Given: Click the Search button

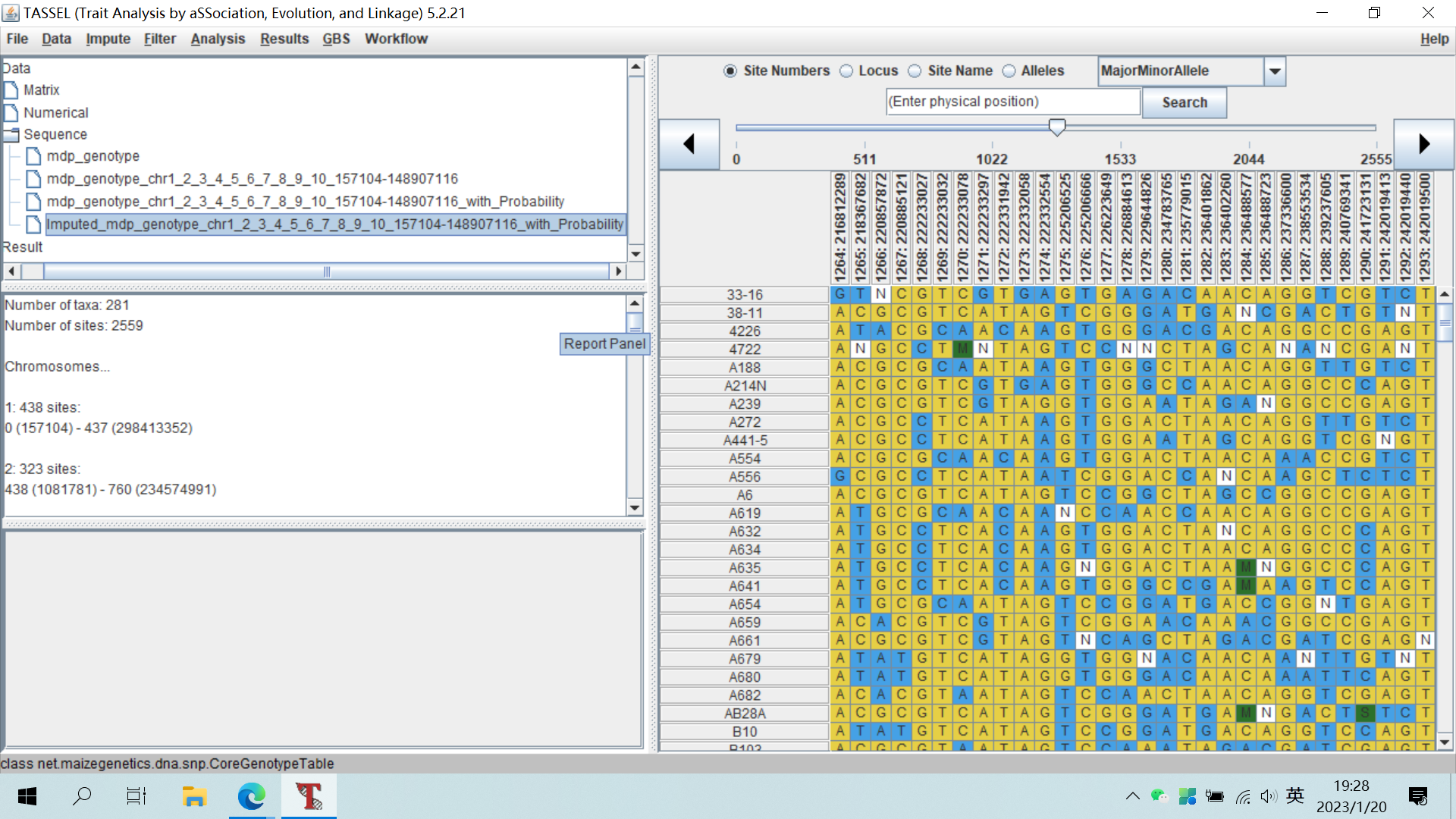Looking at the screenshot, I should pyautogui.click(x=1184, y=102).
